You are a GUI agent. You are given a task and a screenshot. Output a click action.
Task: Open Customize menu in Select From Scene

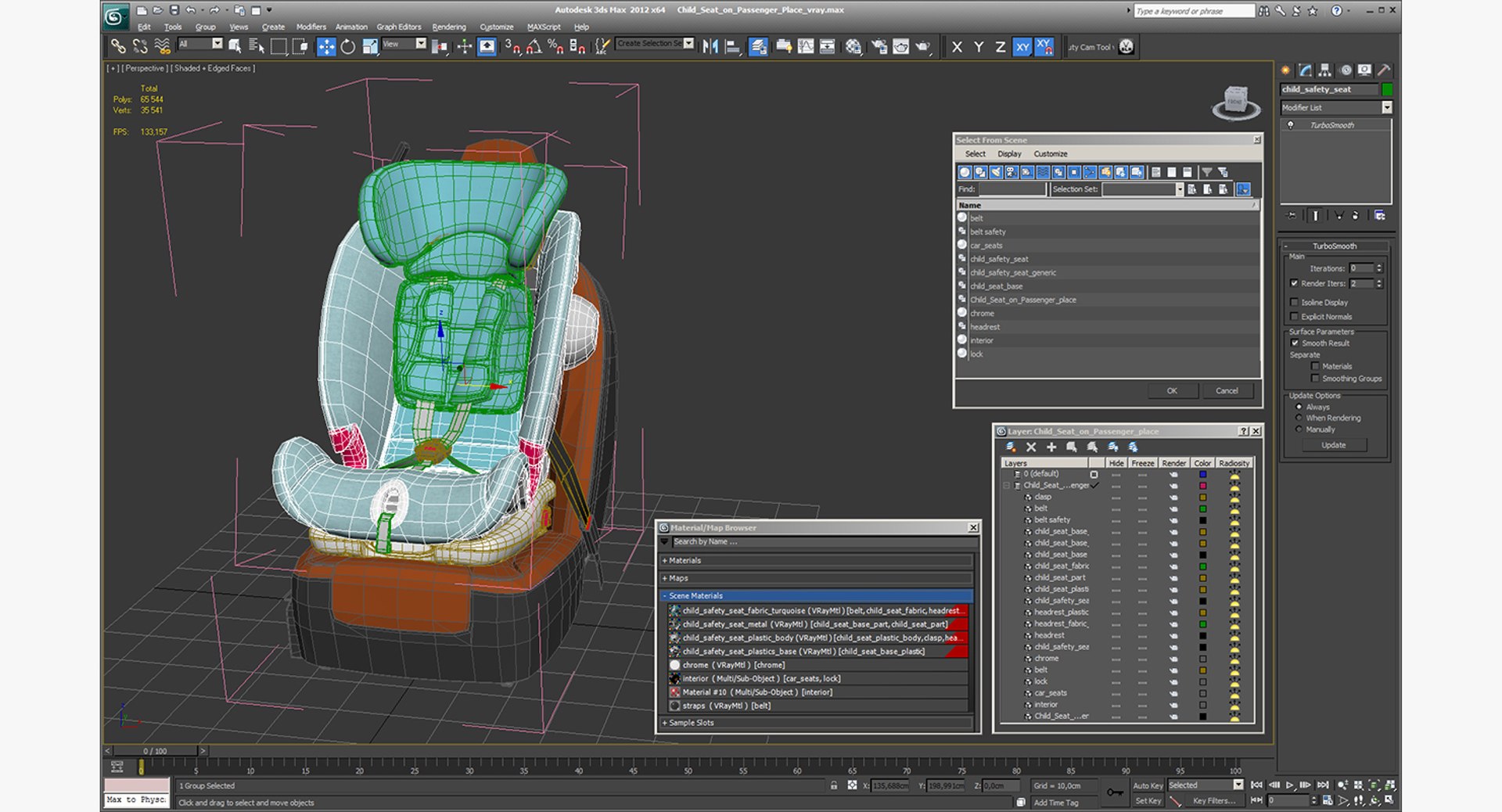1051,154
